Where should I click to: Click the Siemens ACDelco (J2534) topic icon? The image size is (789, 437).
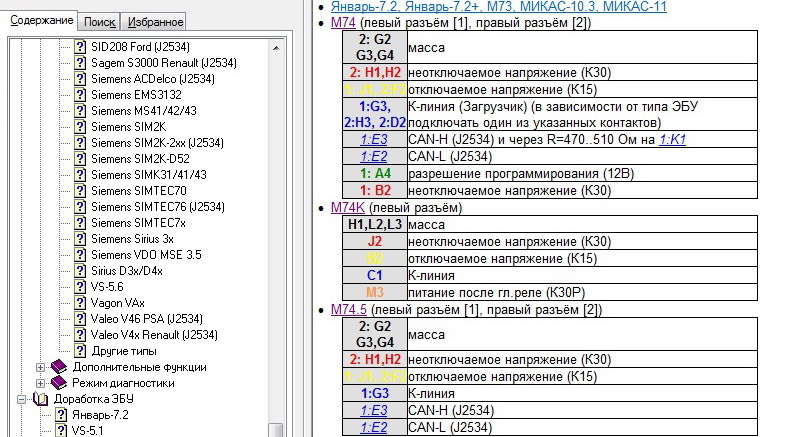tap(80, 79)
